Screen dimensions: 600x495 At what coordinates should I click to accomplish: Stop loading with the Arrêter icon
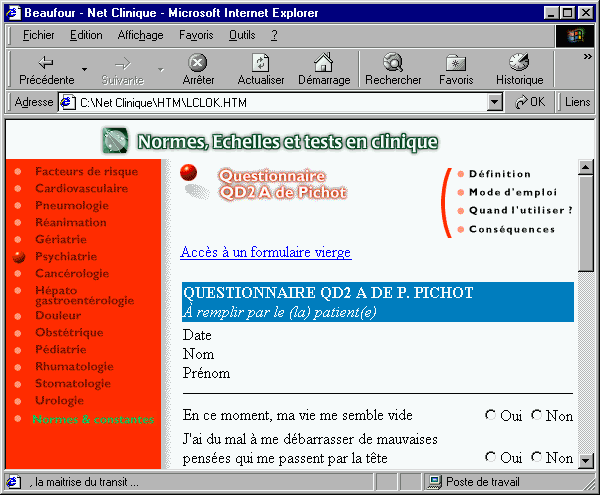(198, 69)
